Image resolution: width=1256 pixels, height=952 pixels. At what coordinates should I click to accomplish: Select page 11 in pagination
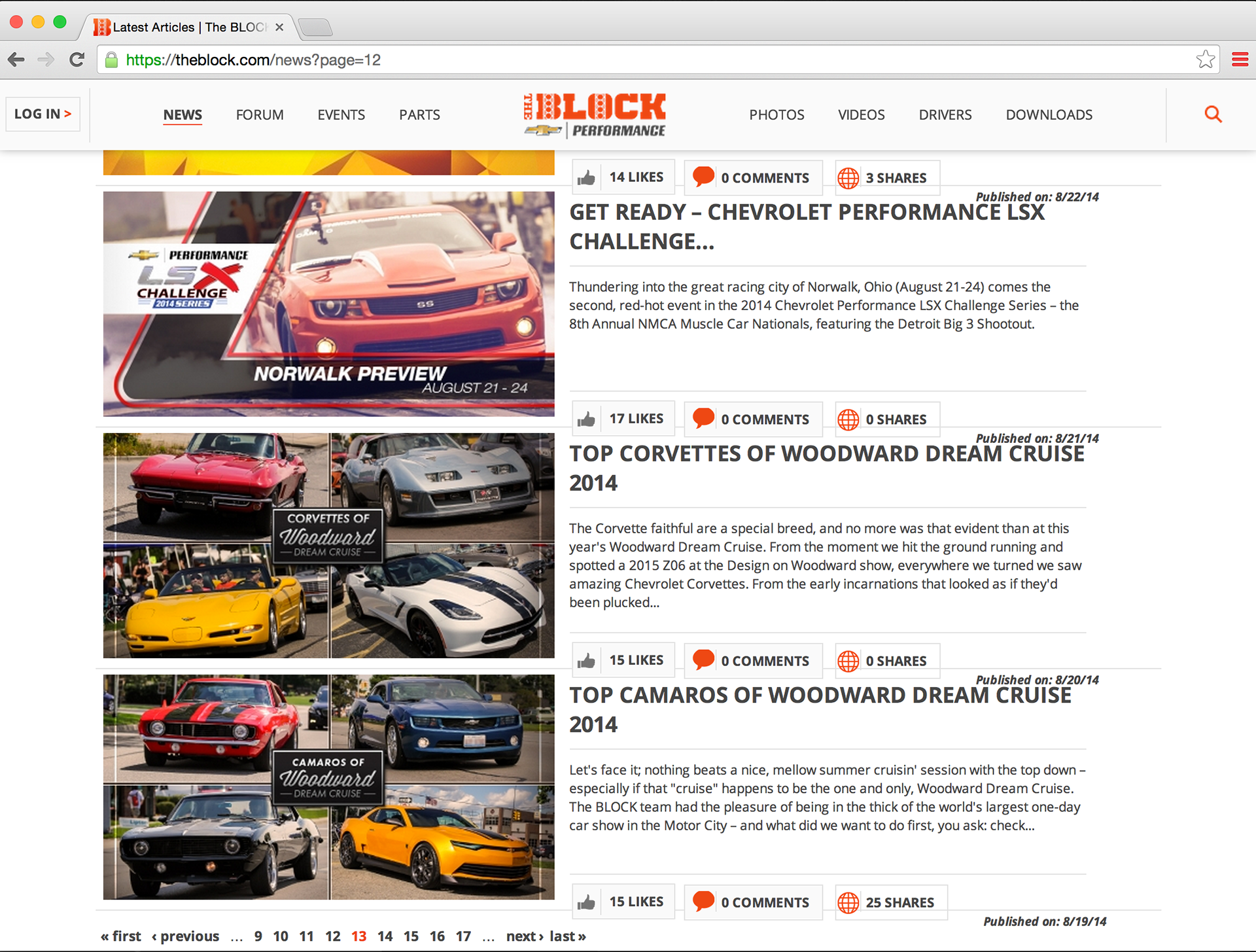(307, 936)
